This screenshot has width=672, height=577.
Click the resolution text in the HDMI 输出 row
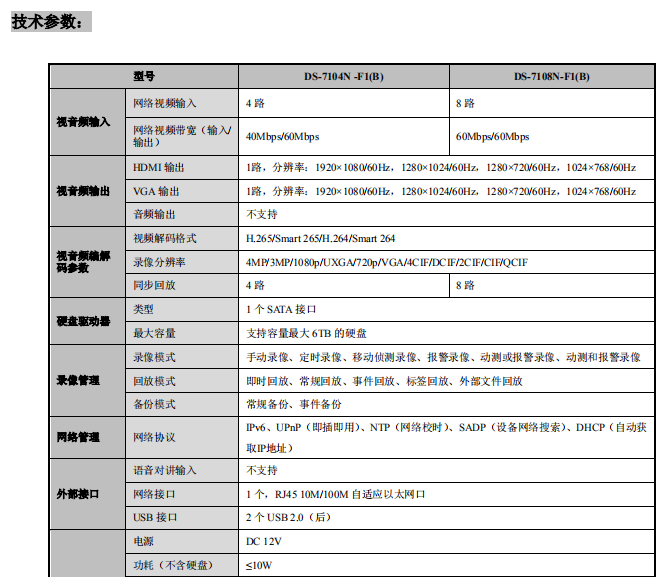tap(441, 168)
